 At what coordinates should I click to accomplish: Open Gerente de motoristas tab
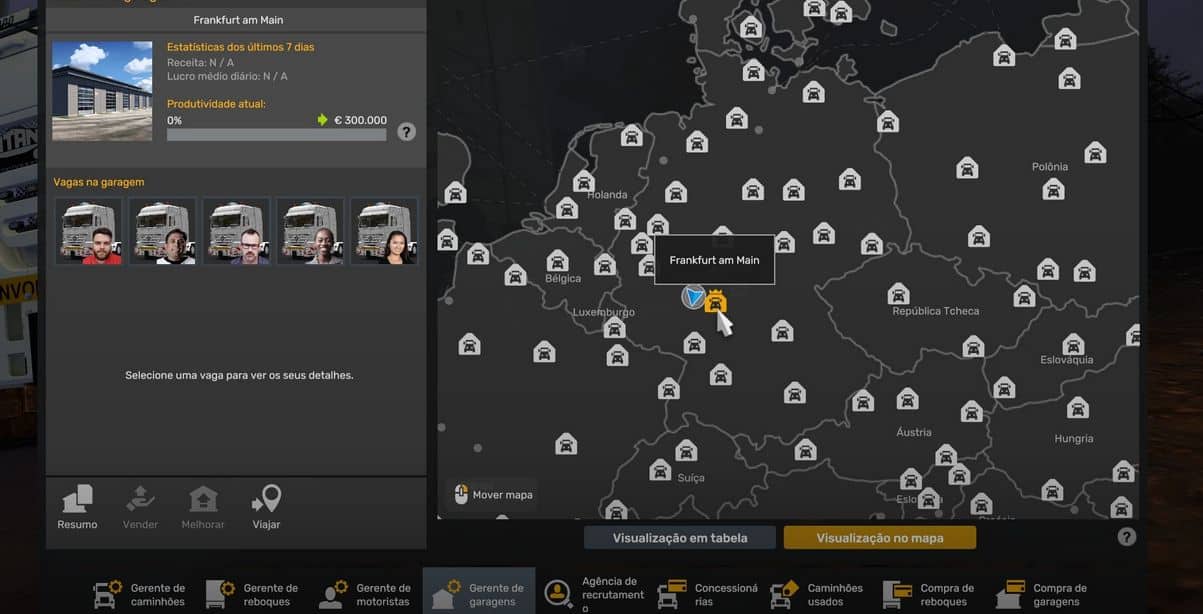pyautogui.click(x=365, y=594)
